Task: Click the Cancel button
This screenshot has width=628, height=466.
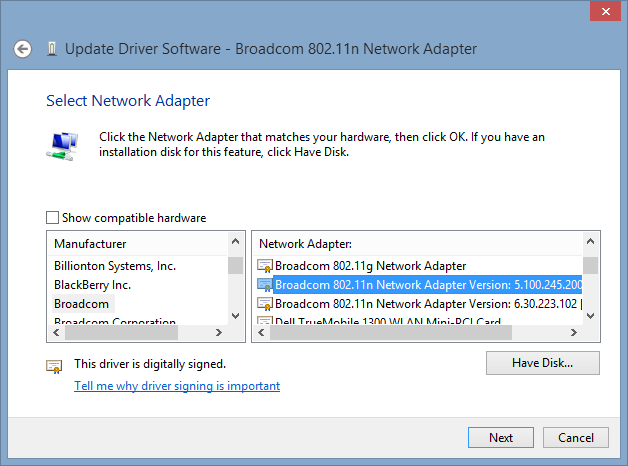Action: pyautogui.click(x=576, y=438)
